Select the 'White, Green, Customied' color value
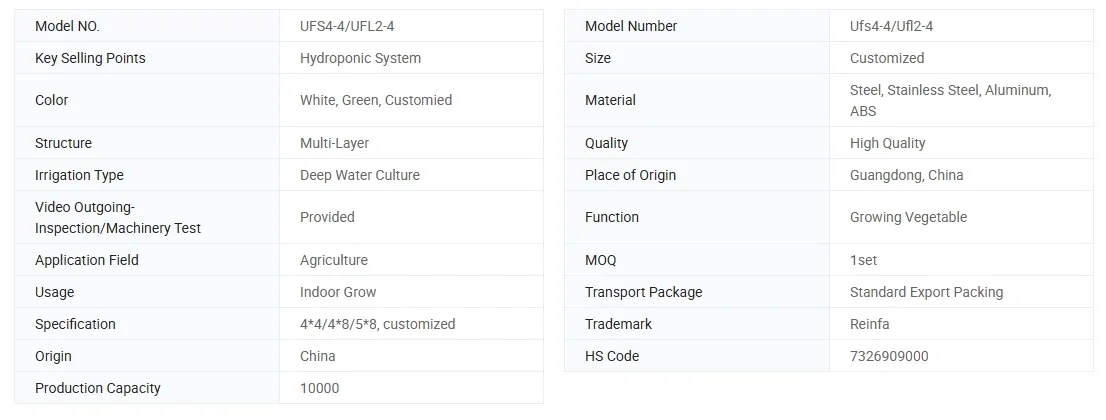1106x420 pixels. click(x=376, y=100)
